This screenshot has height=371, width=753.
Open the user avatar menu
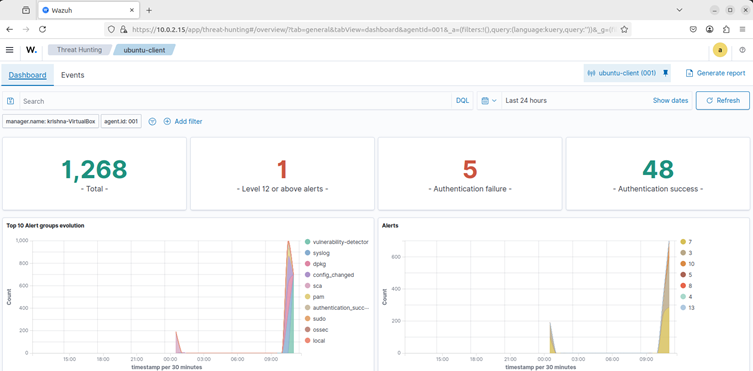(x=720, y=50)
